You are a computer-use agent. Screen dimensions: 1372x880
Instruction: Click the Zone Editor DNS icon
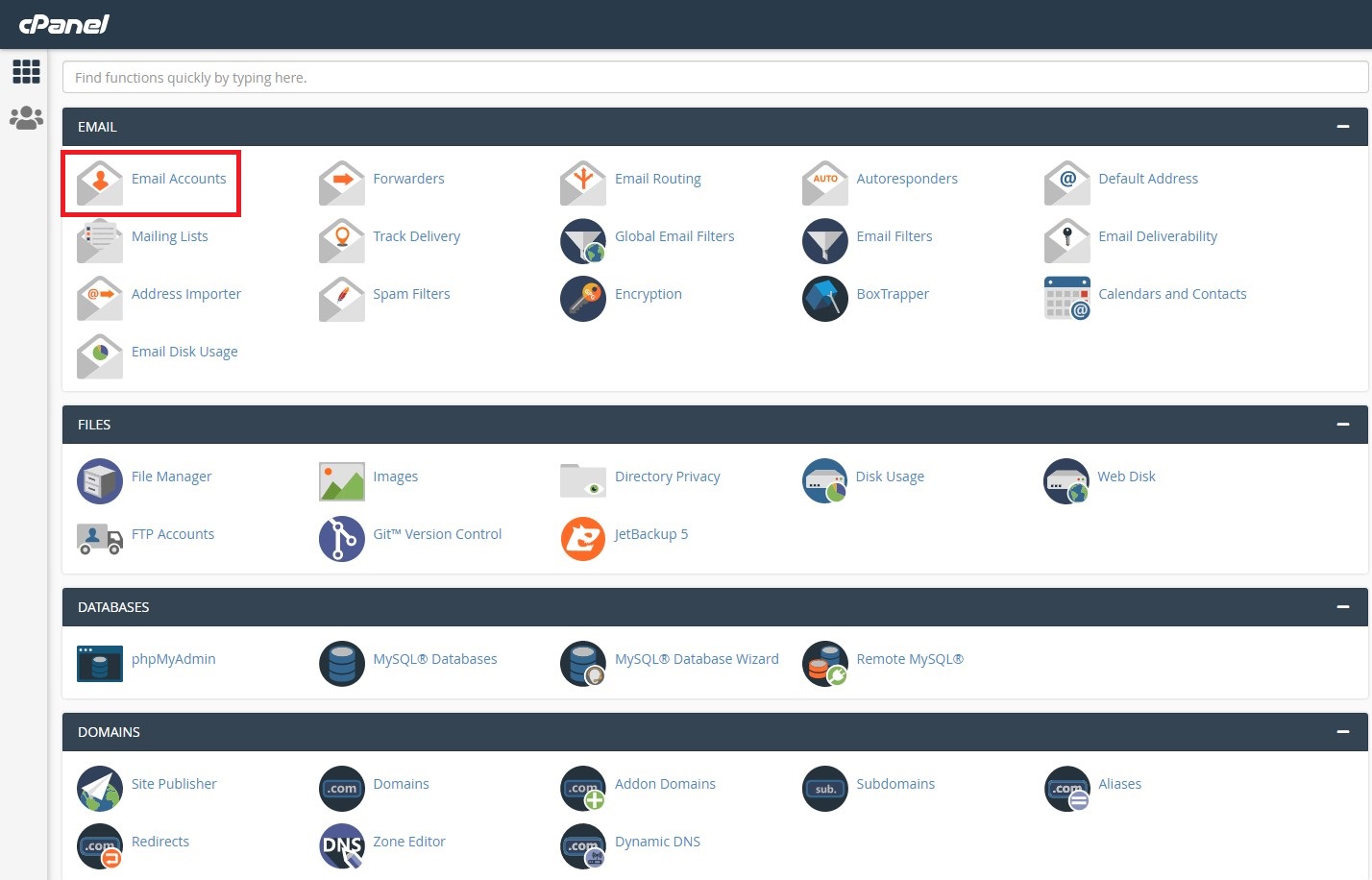tap(342, 845)
